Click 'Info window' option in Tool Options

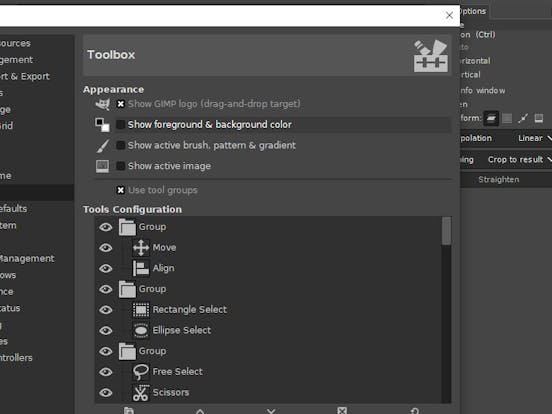coord(483,91)
